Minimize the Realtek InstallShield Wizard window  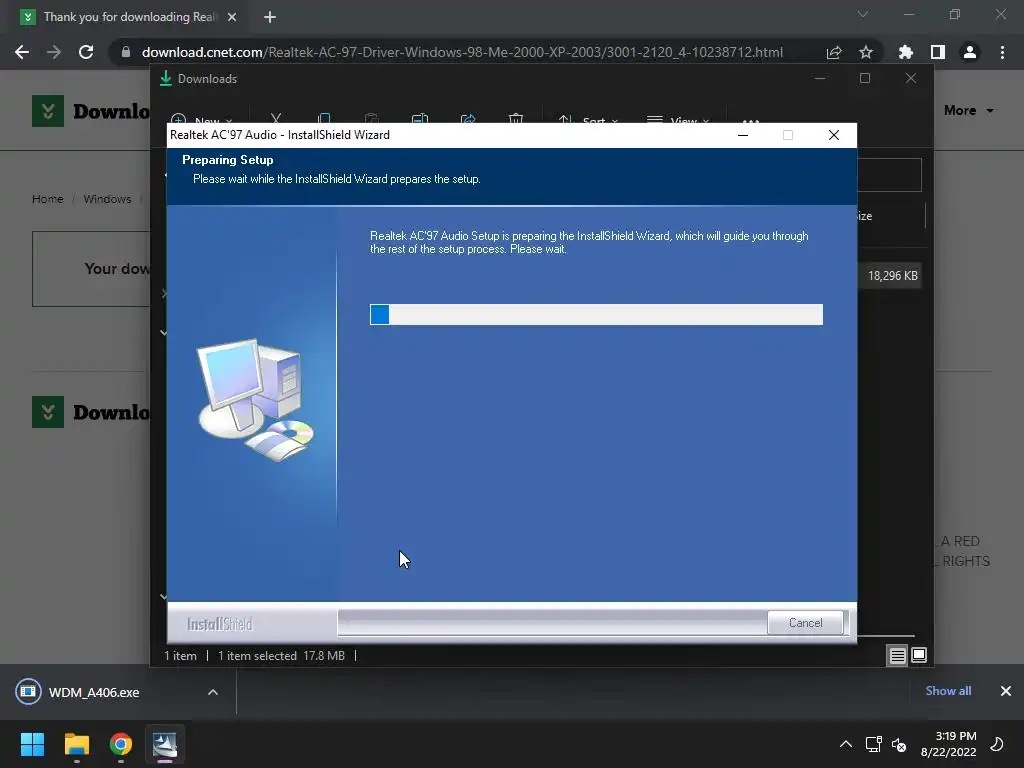point(743,135)
